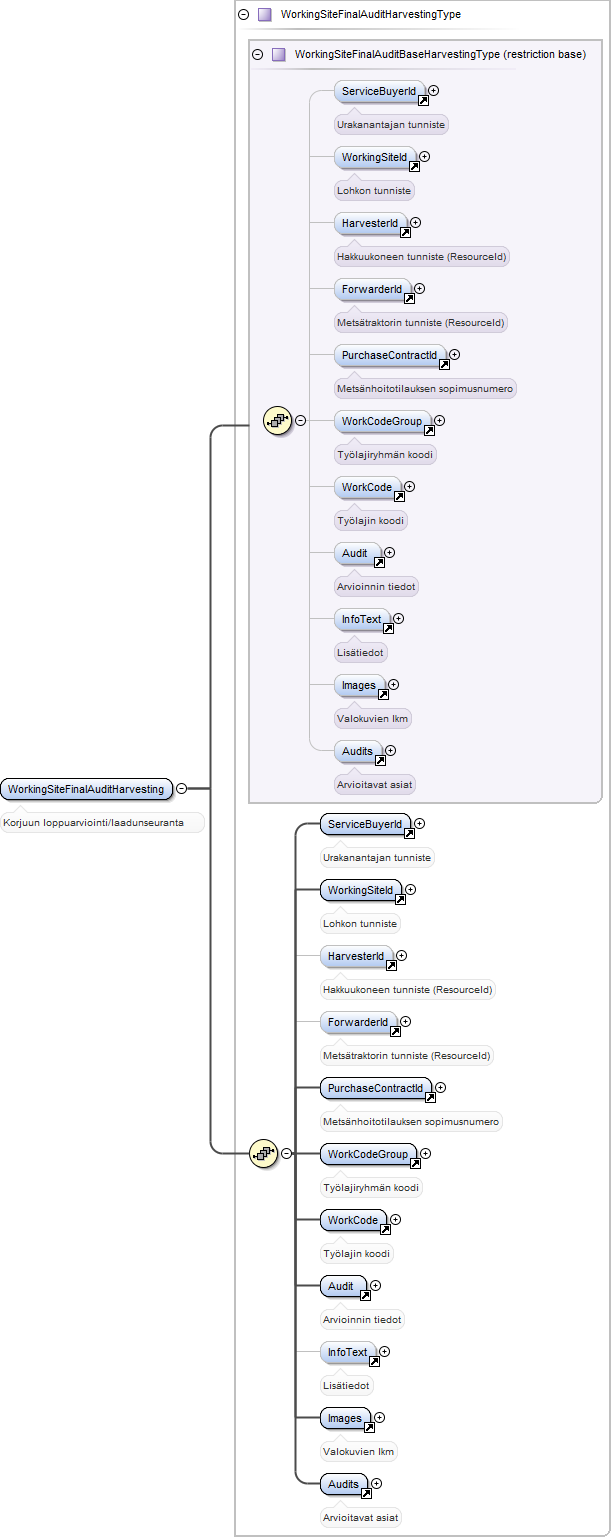This screenshot has height=1538, width=612.
Task: Collapse the sequence inside the restriction base
Action: [300, 421]
